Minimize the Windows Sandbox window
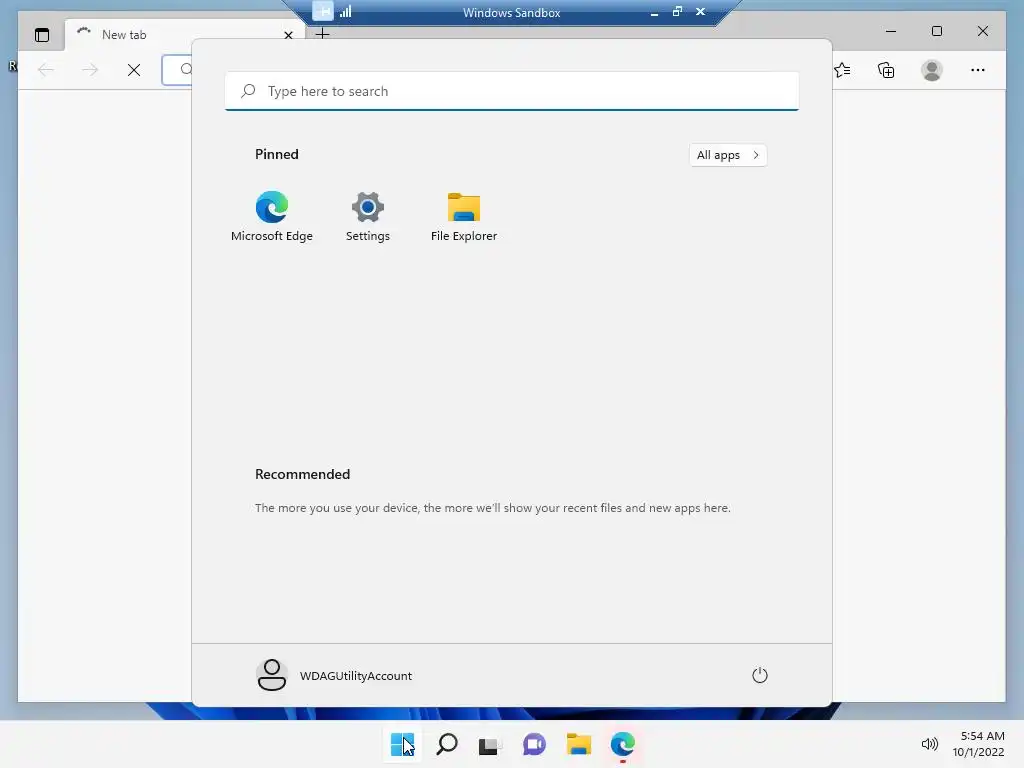This screenshot has width=1024, height=768. coord(654,12)
